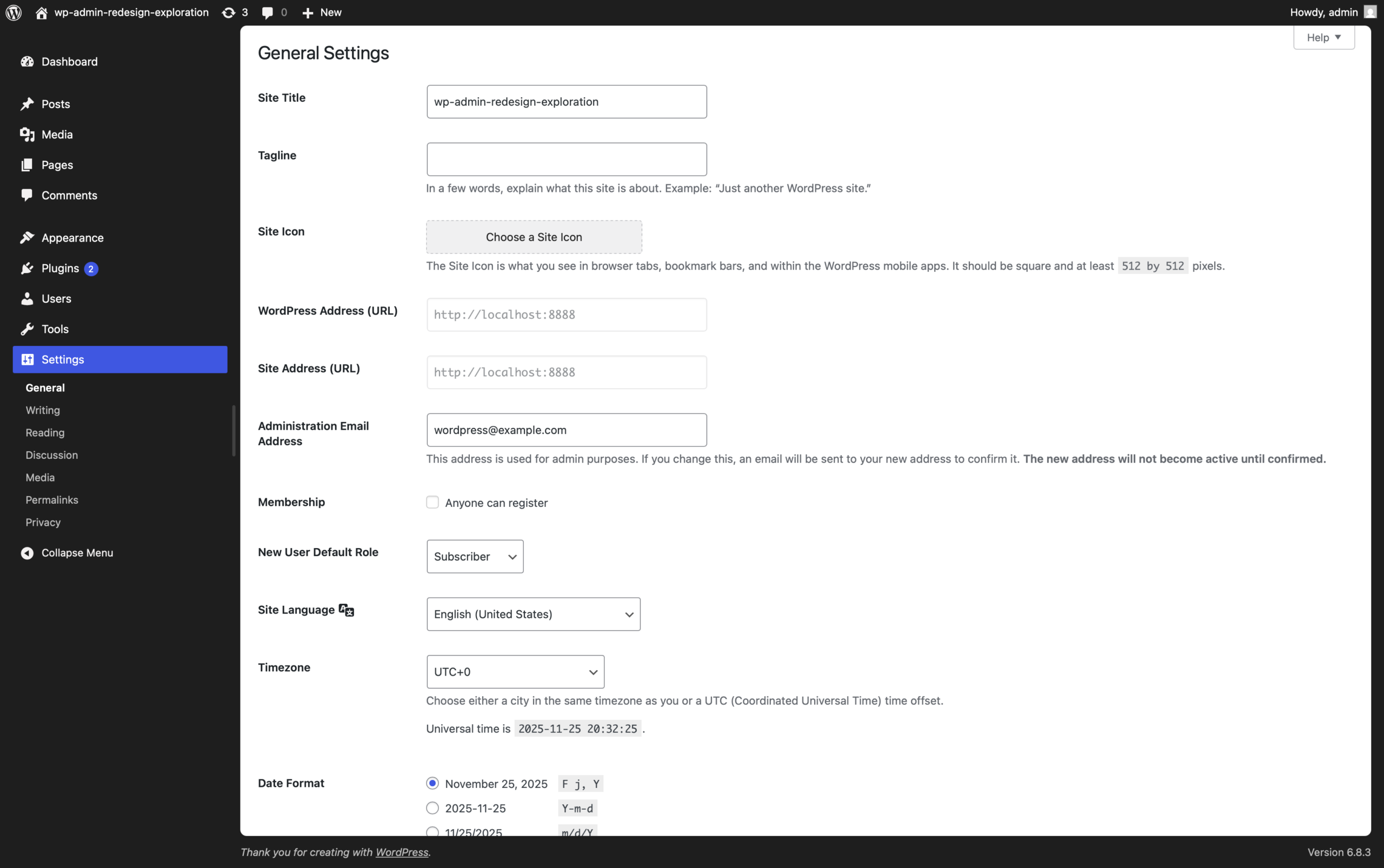Go to the Writing settings submenu

click(43, 410)
